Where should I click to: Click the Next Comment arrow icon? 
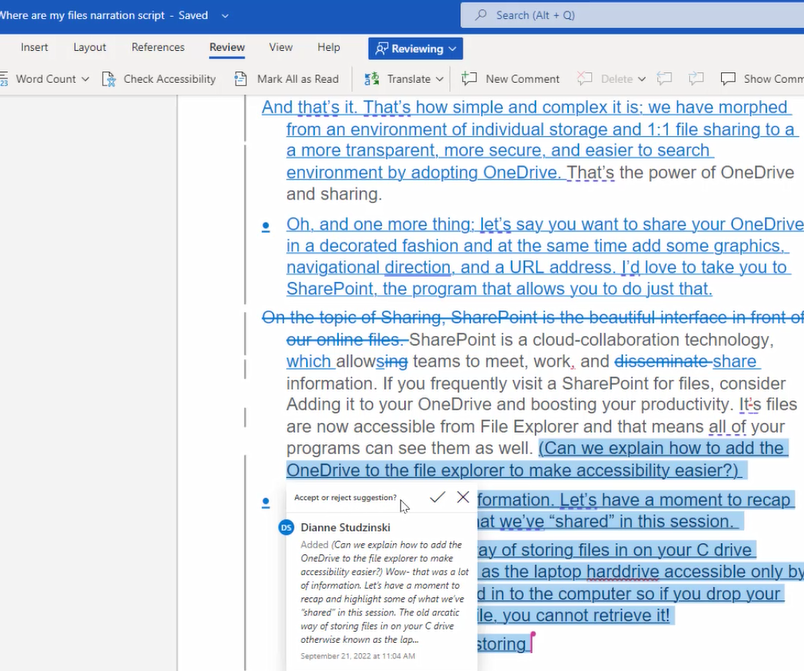pos(694,78)
